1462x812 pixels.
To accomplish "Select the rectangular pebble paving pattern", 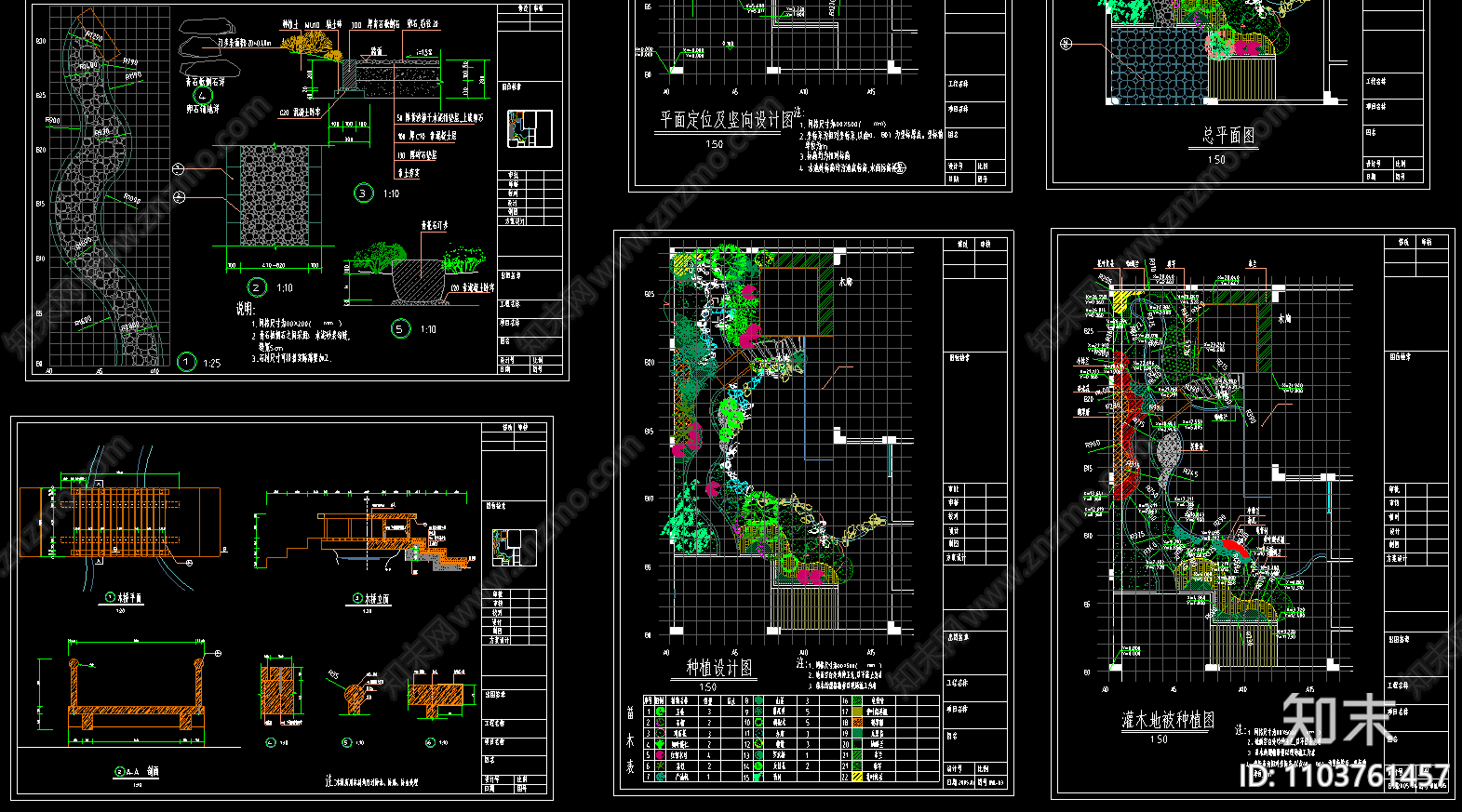I will tap(275, 195).
